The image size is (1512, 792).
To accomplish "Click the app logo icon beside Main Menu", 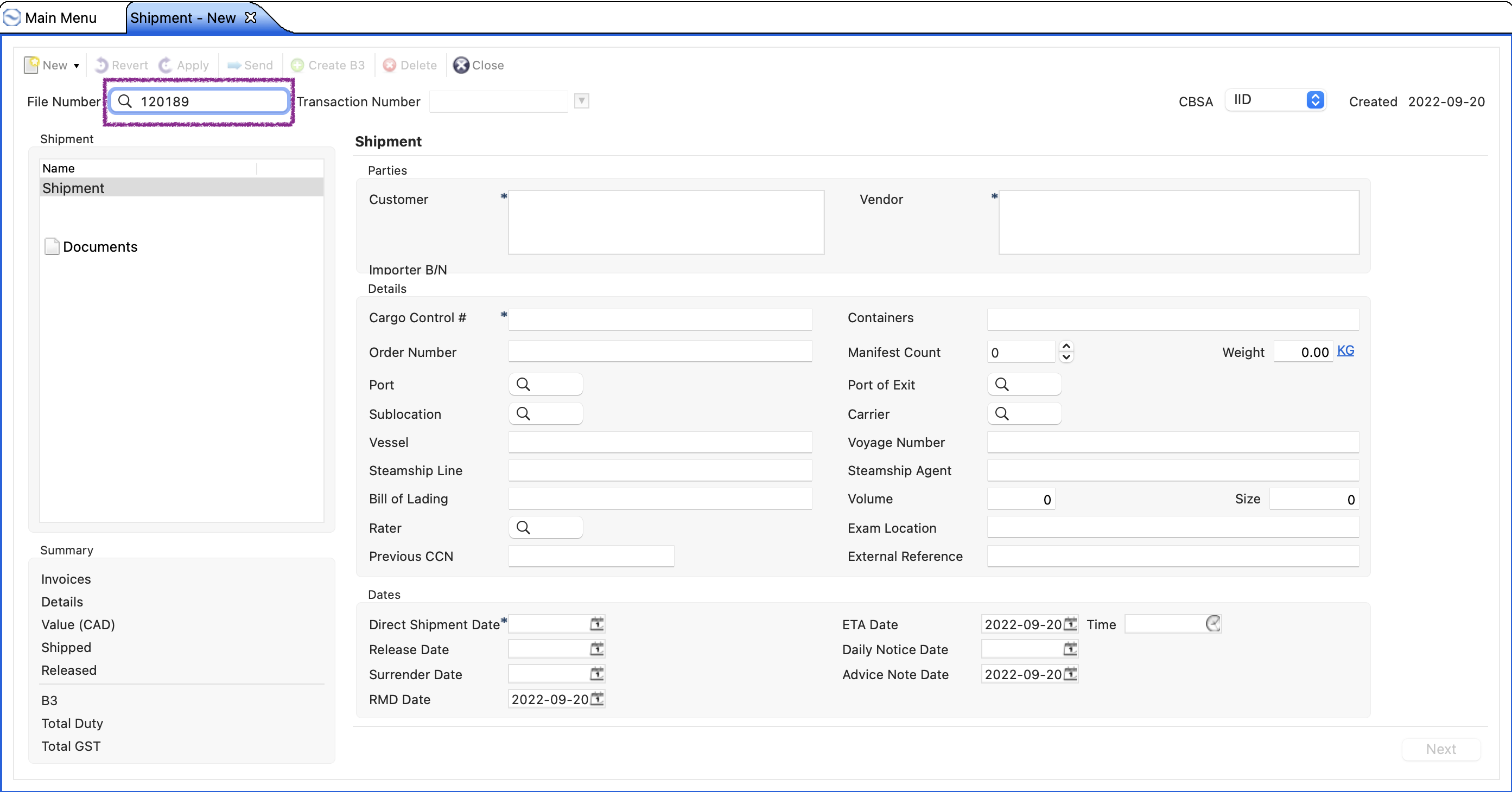I will pyautogui.click(x=12, y=17).
